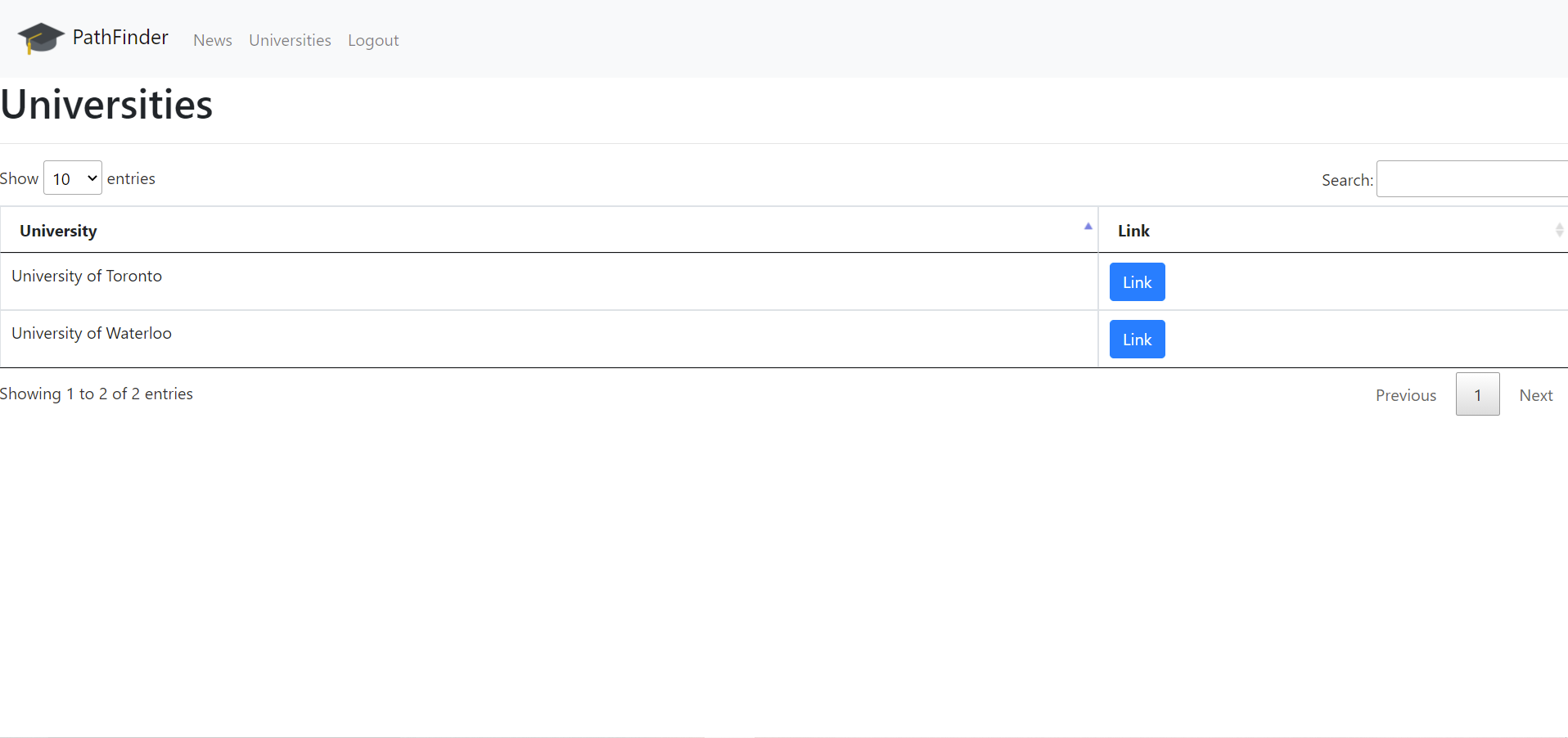Expand the Show entries dropdown
Viewport: 1568px width, 738px height.
pos(73,178)
